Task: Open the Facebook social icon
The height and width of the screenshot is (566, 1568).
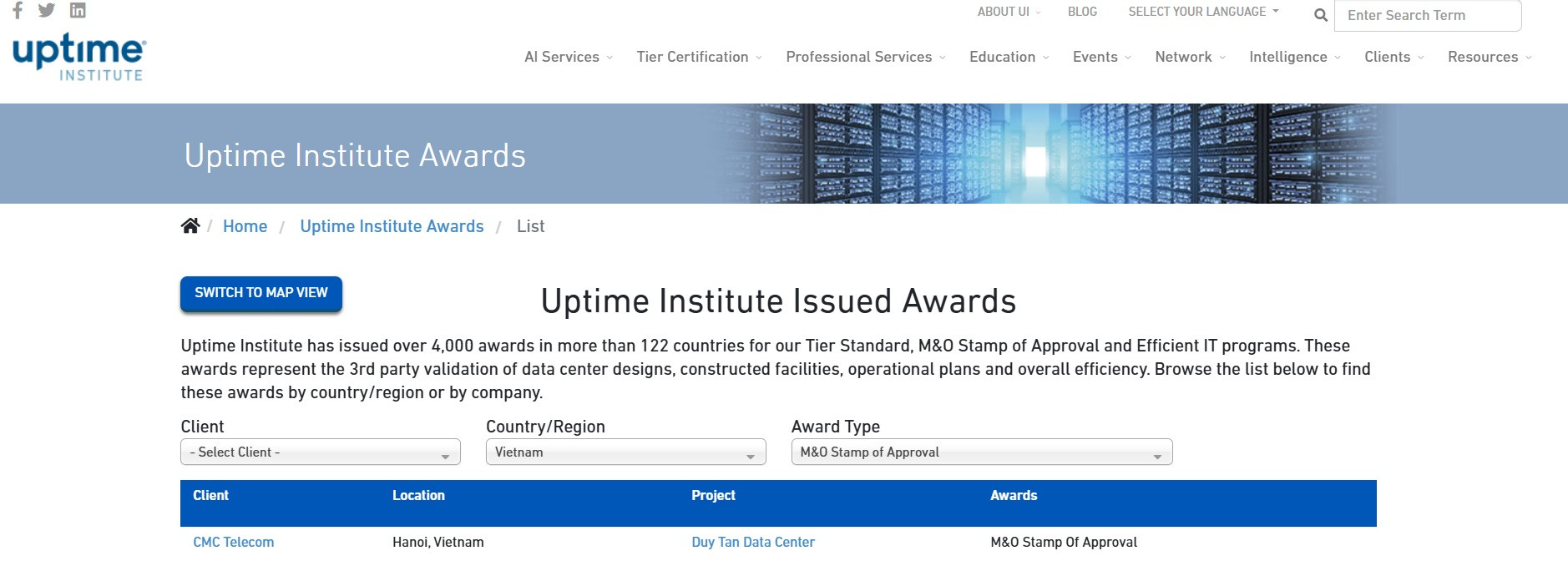Action: tap(18, 10)
